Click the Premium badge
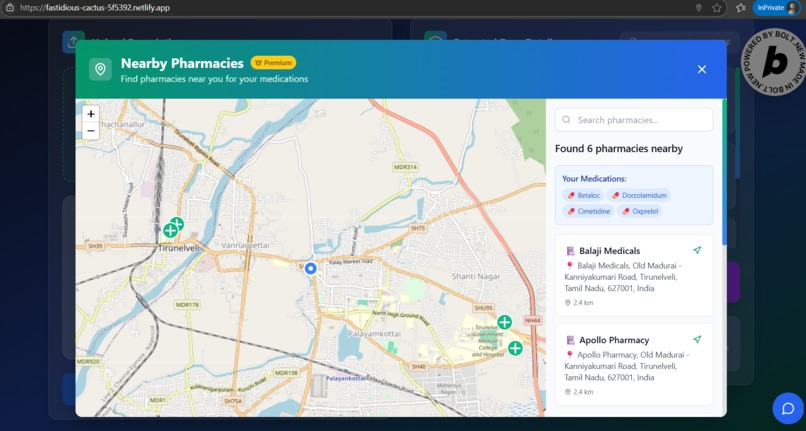Screen dimensions: 806x431 [273, 63]
